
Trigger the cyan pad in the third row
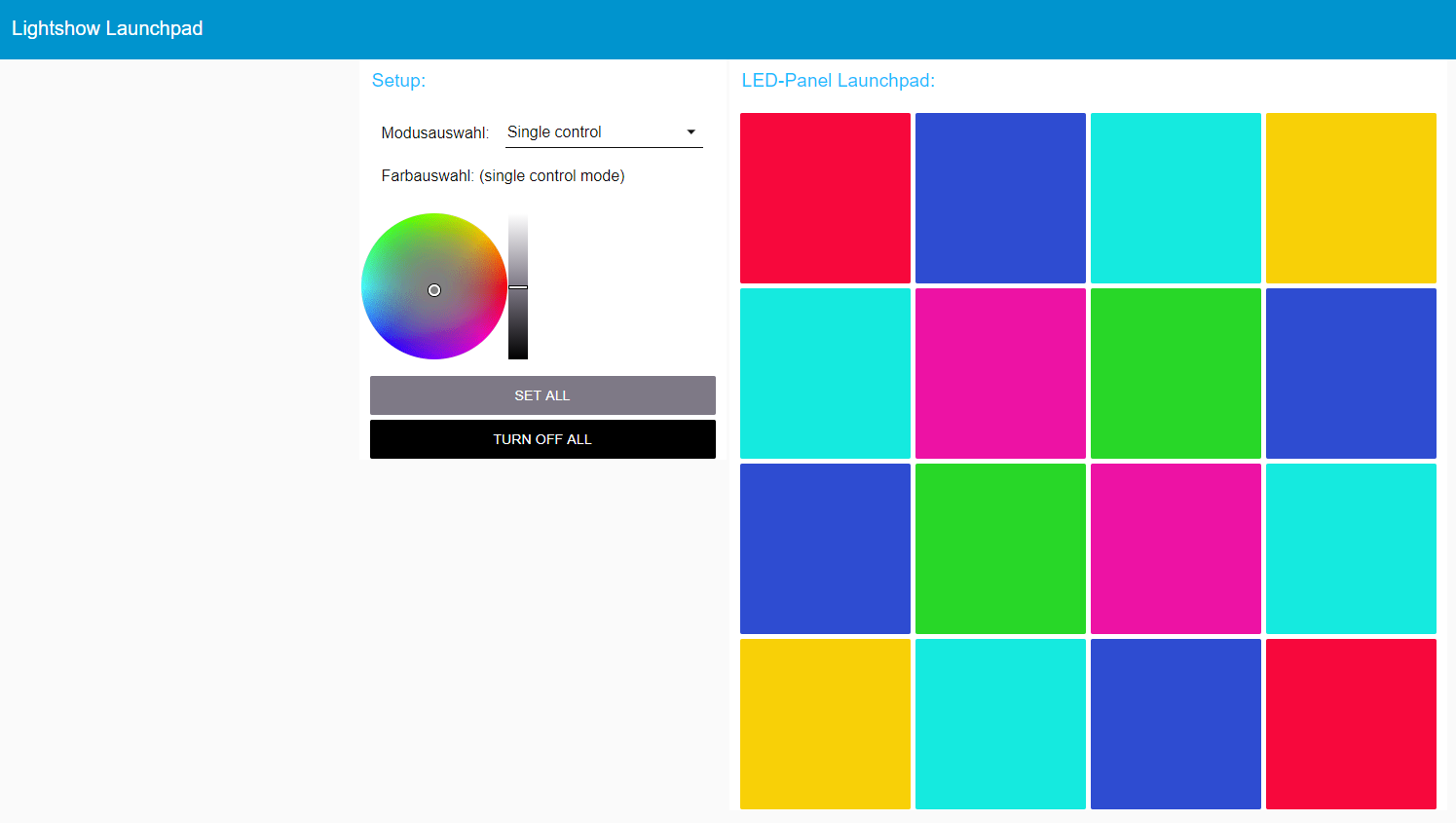pos(1351,548)
